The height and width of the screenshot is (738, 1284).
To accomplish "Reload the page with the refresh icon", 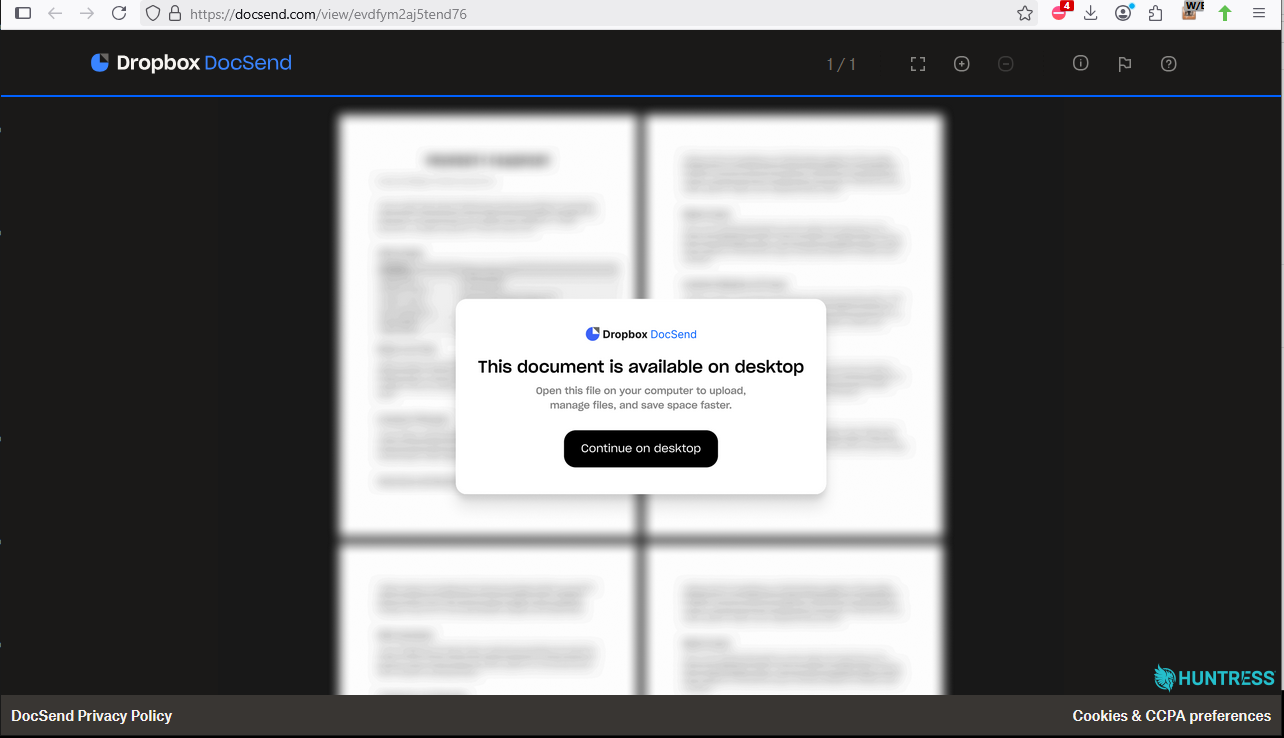I will pyautogui.click(x=119, y=14).
